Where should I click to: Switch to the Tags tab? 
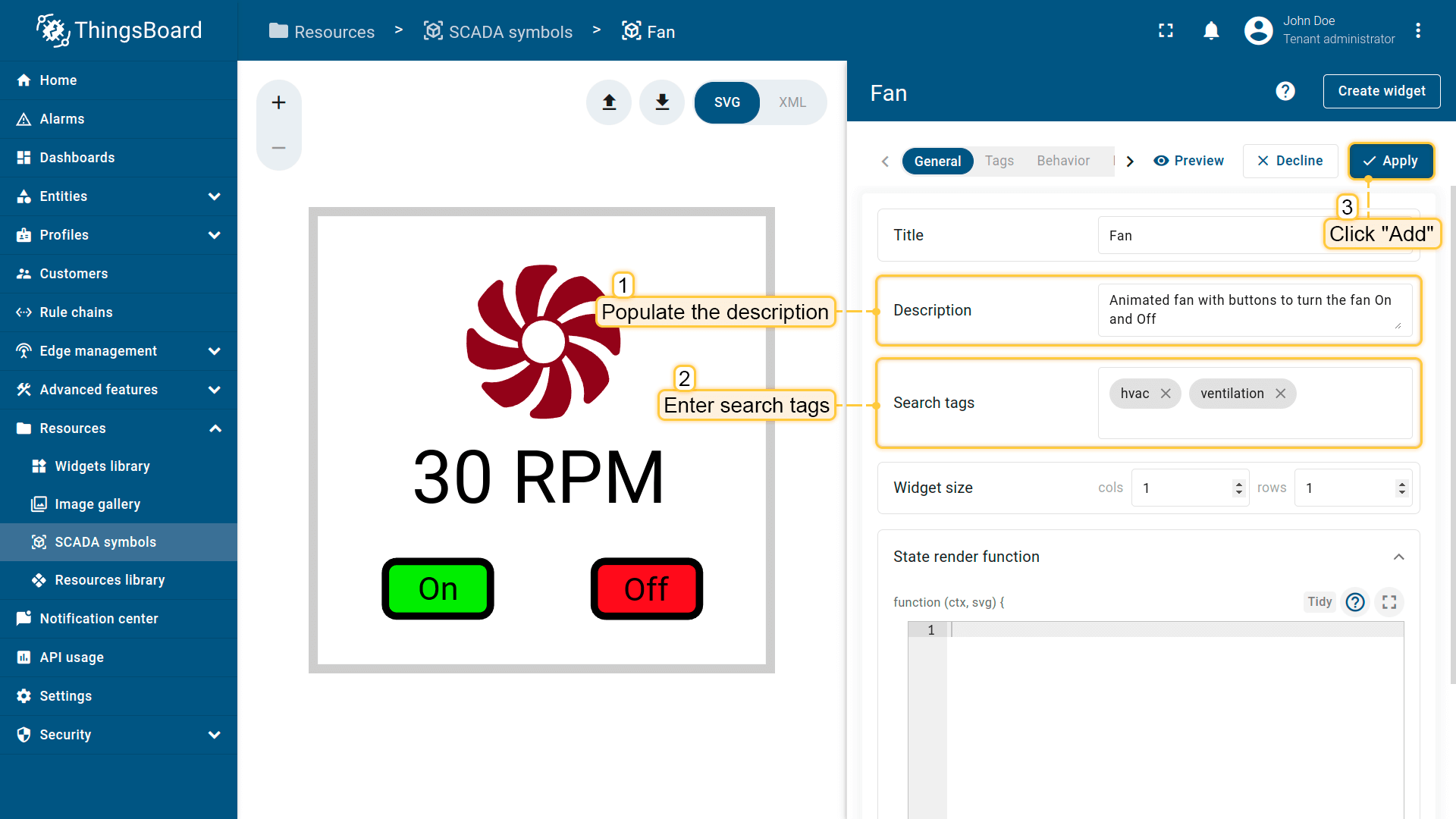pyautogui.click(x=999, y=161)
